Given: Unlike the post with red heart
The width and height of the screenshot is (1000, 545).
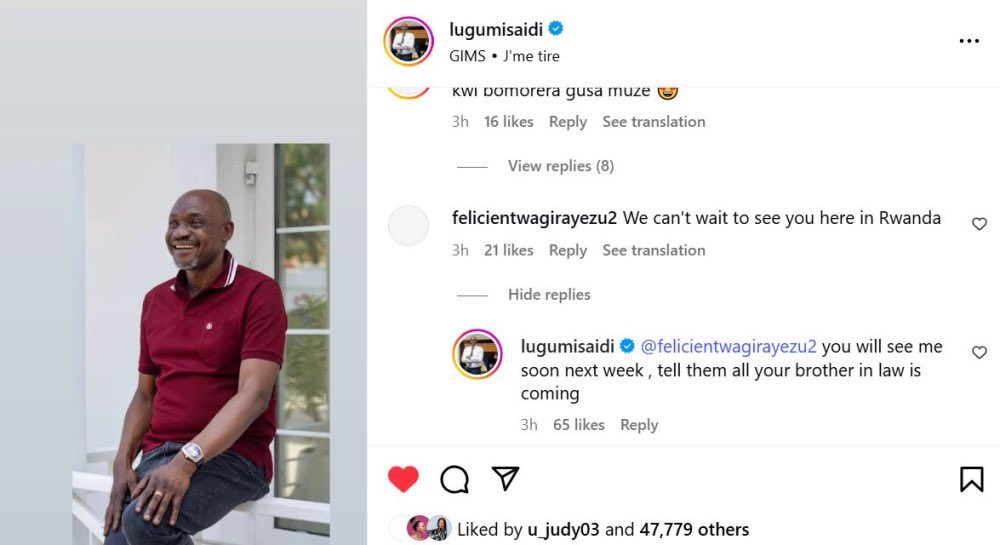Looking at the screenshot, I should 403,480.
